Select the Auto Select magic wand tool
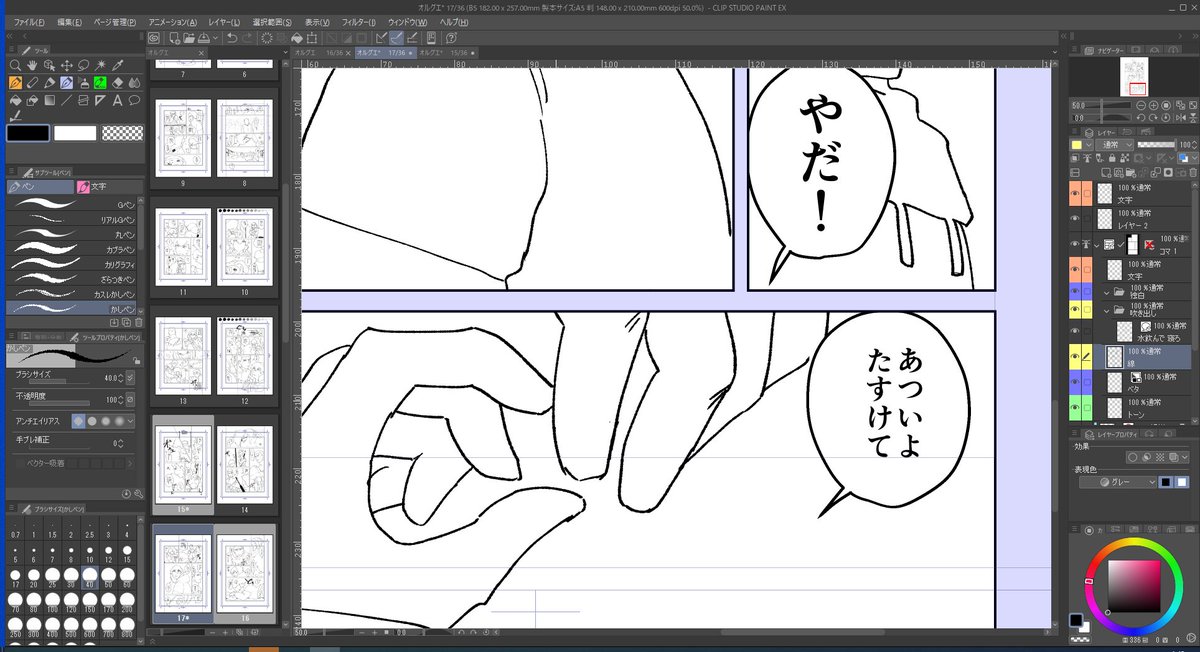 [100, 66]
